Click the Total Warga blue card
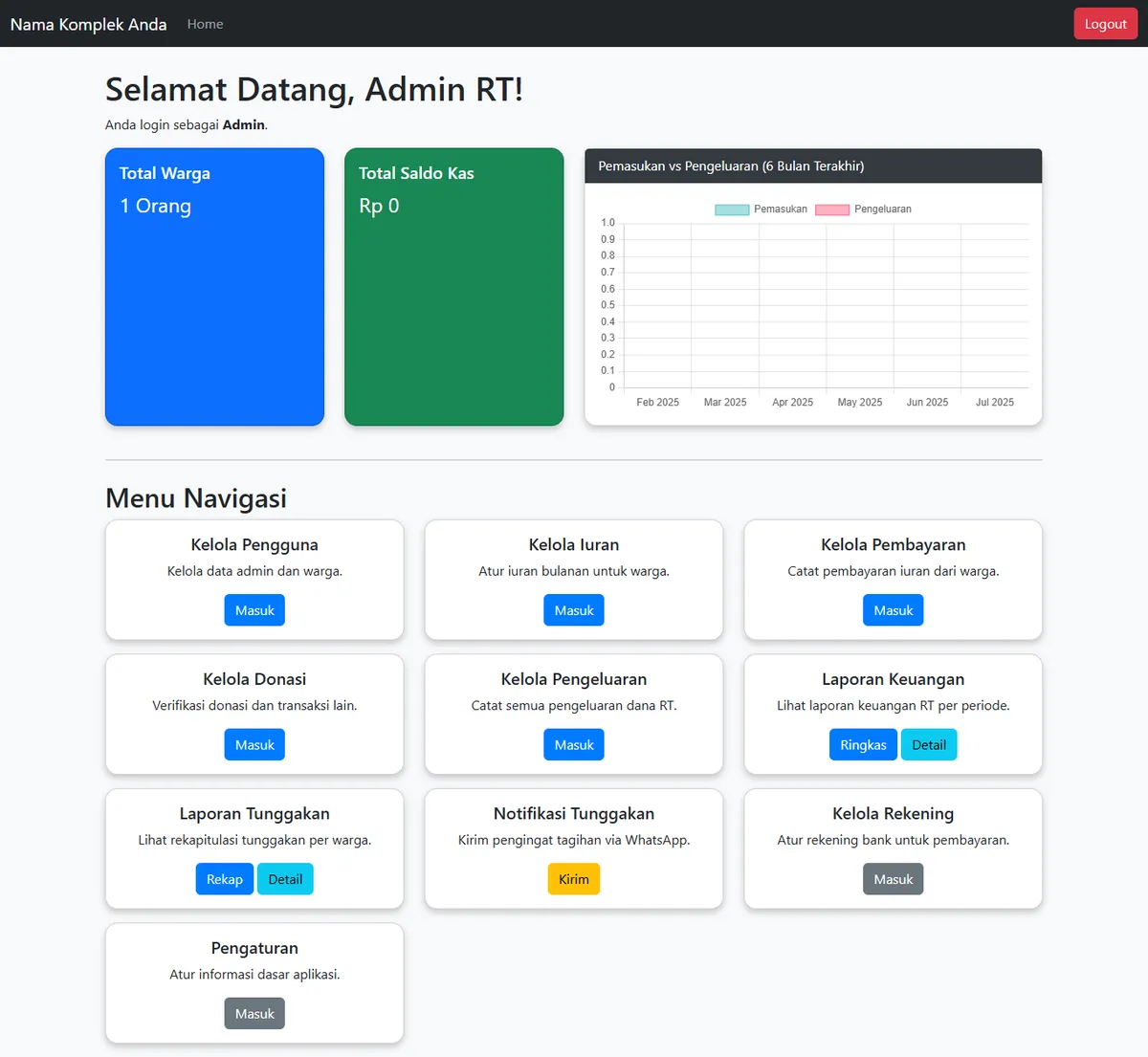The height and width of the screenshot is (1057, 1148). [214, 287]
